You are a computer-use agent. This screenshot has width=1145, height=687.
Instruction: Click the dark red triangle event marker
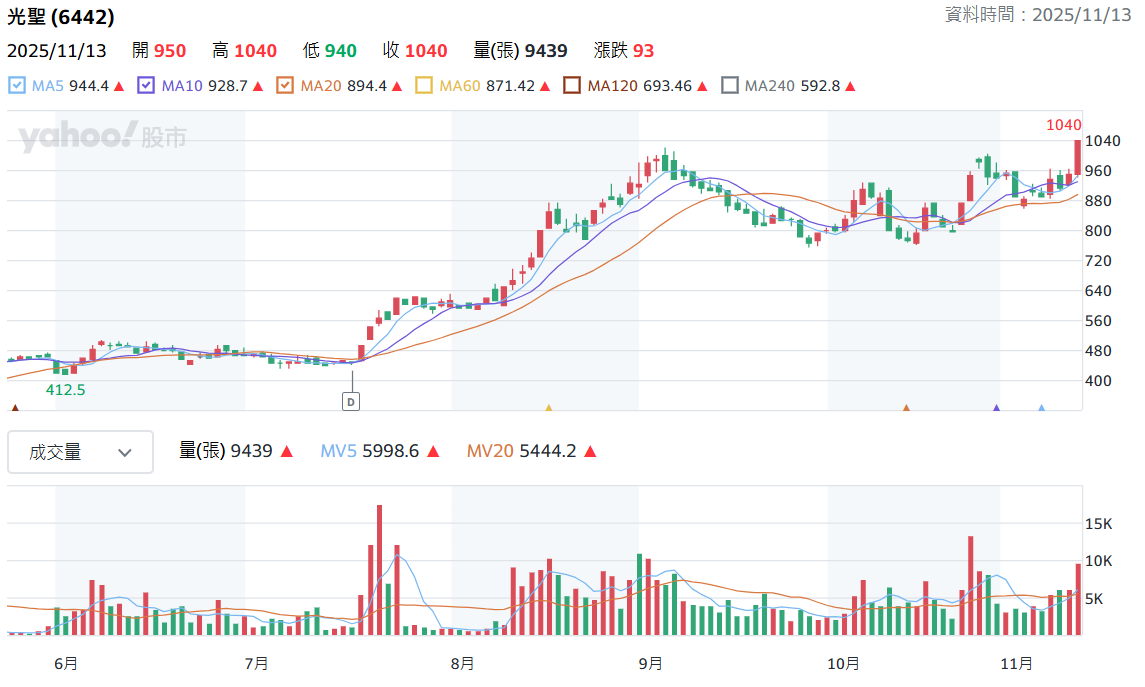[14, 408]
